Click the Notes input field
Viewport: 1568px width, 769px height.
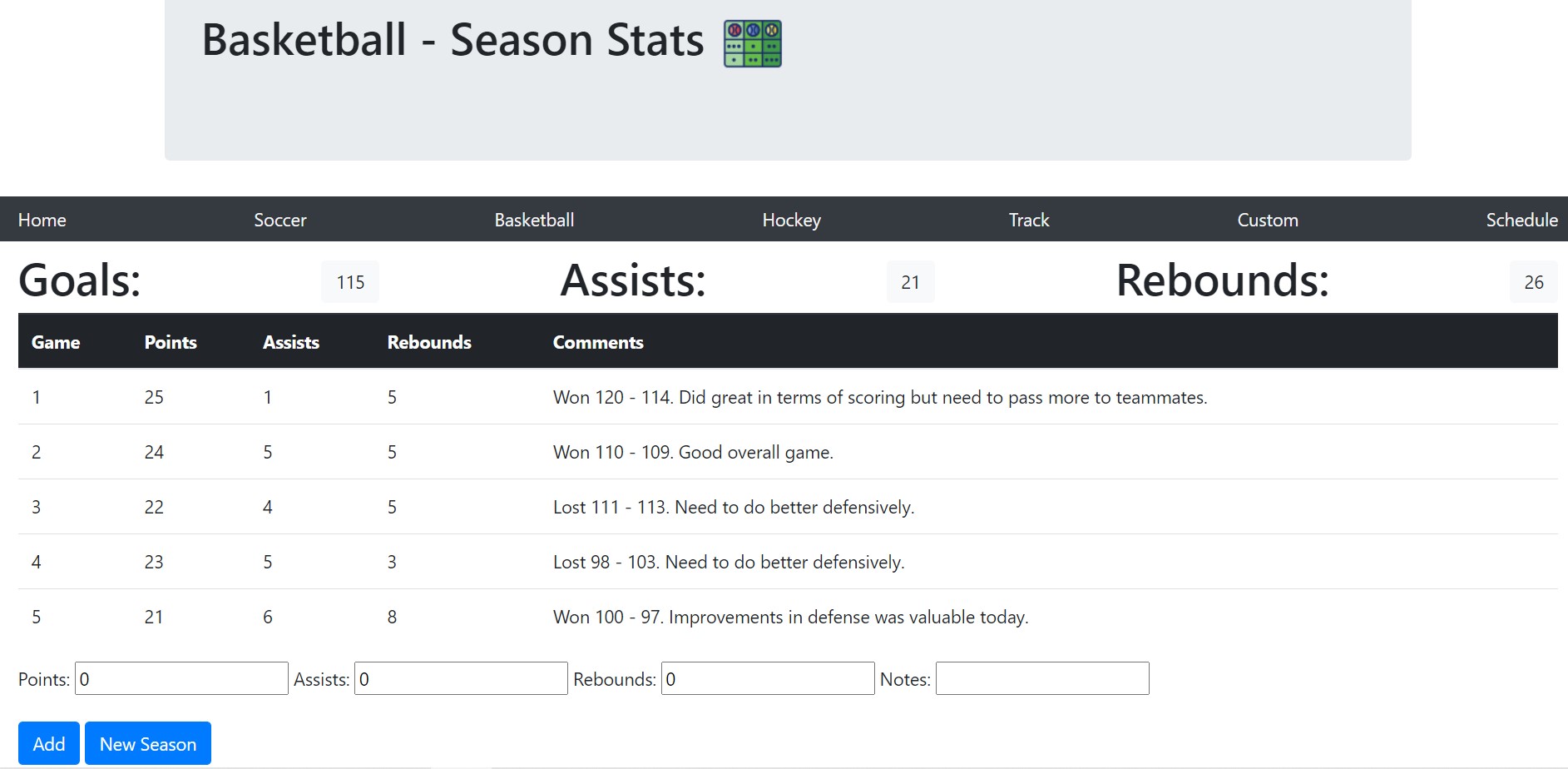1041,678
